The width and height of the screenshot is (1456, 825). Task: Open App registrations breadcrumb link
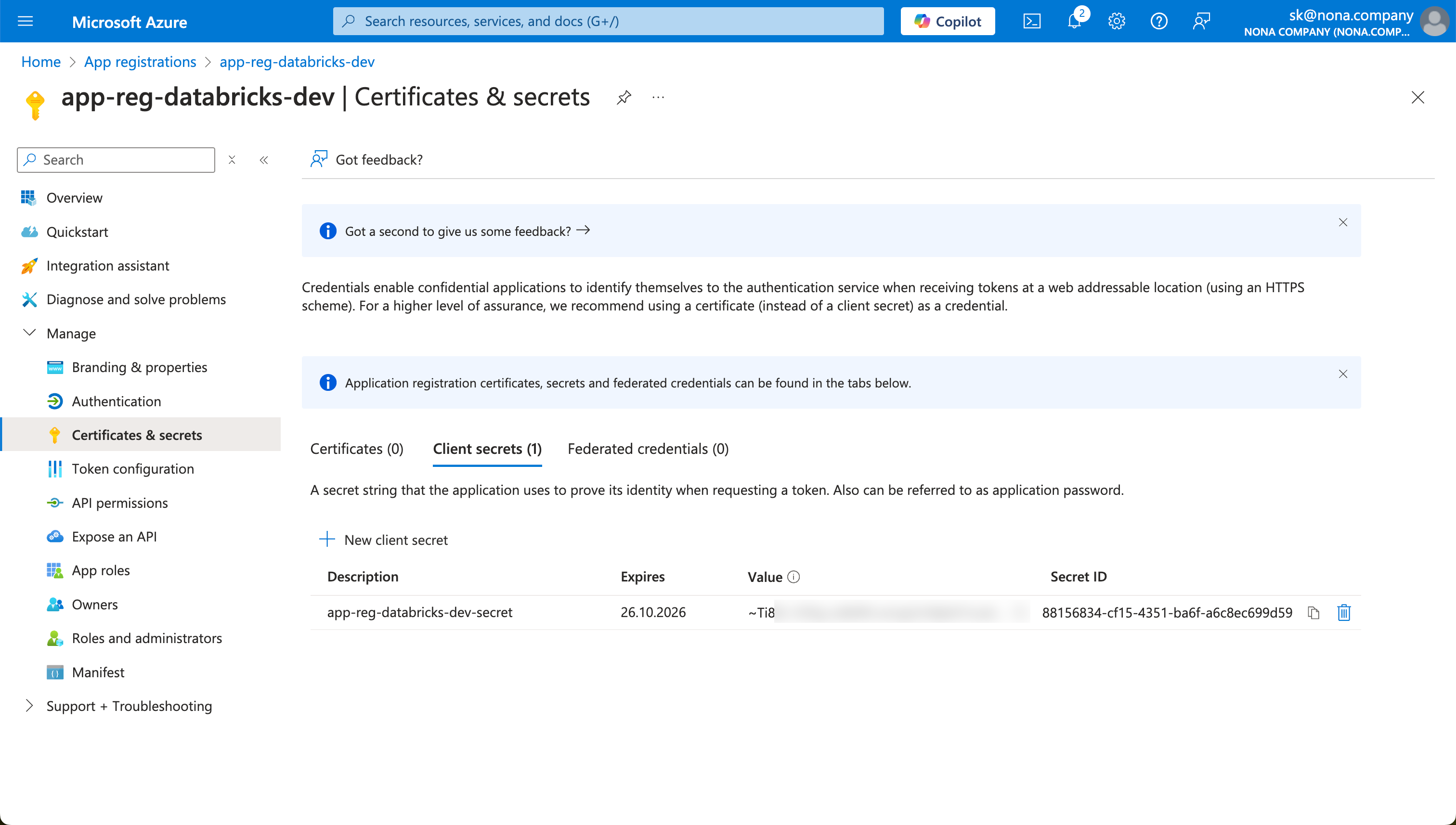tap(140, 62)
